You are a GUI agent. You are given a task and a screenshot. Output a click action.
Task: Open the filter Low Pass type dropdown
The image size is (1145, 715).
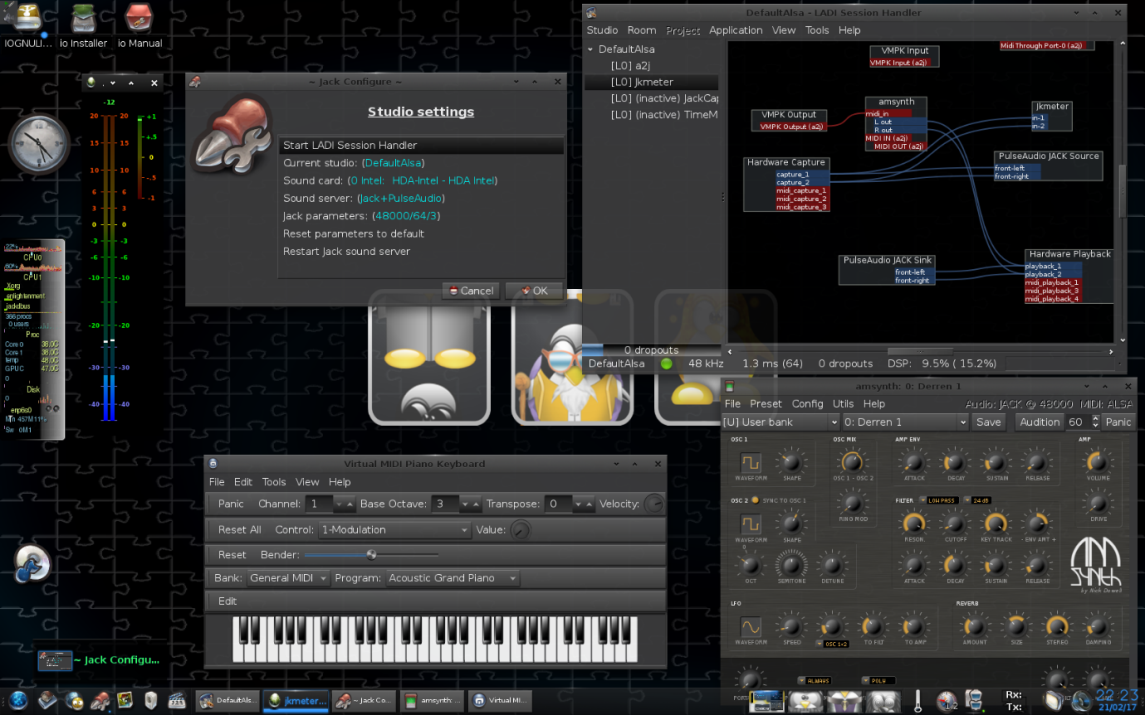(941, 500)
